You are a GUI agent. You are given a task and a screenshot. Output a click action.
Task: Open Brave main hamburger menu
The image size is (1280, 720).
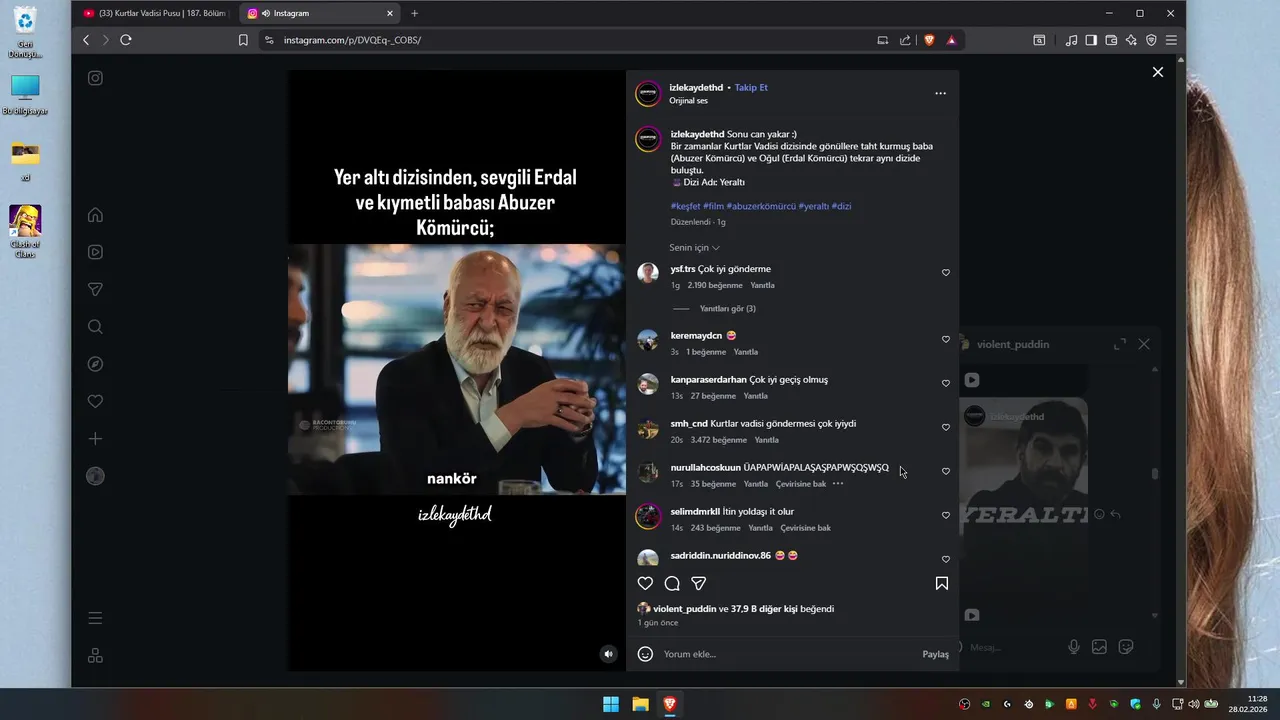coord(1171,40)
